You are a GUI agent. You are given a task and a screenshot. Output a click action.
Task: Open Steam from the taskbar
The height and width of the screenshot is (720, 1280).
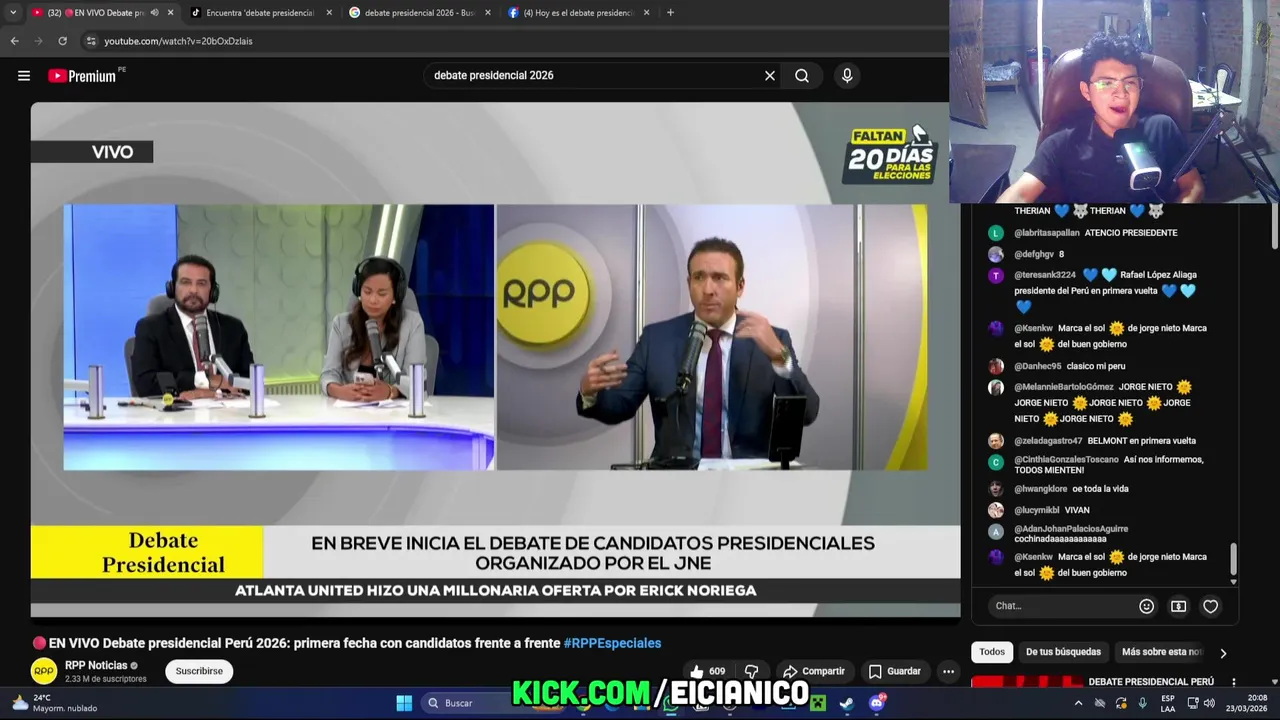coord(847,703)
